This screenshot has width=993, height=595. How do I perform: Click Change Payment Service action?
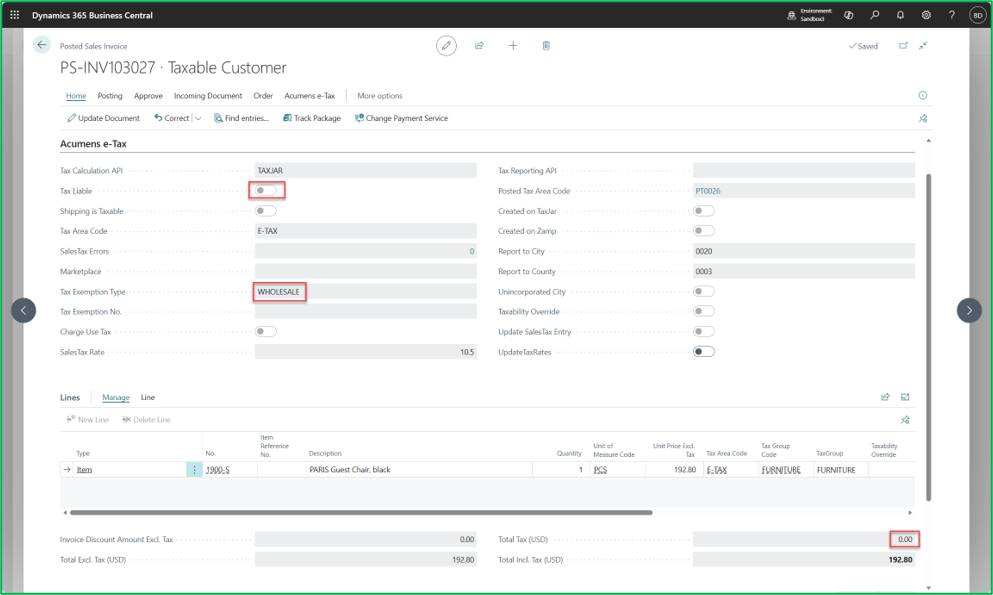click(x=402, y=118)
